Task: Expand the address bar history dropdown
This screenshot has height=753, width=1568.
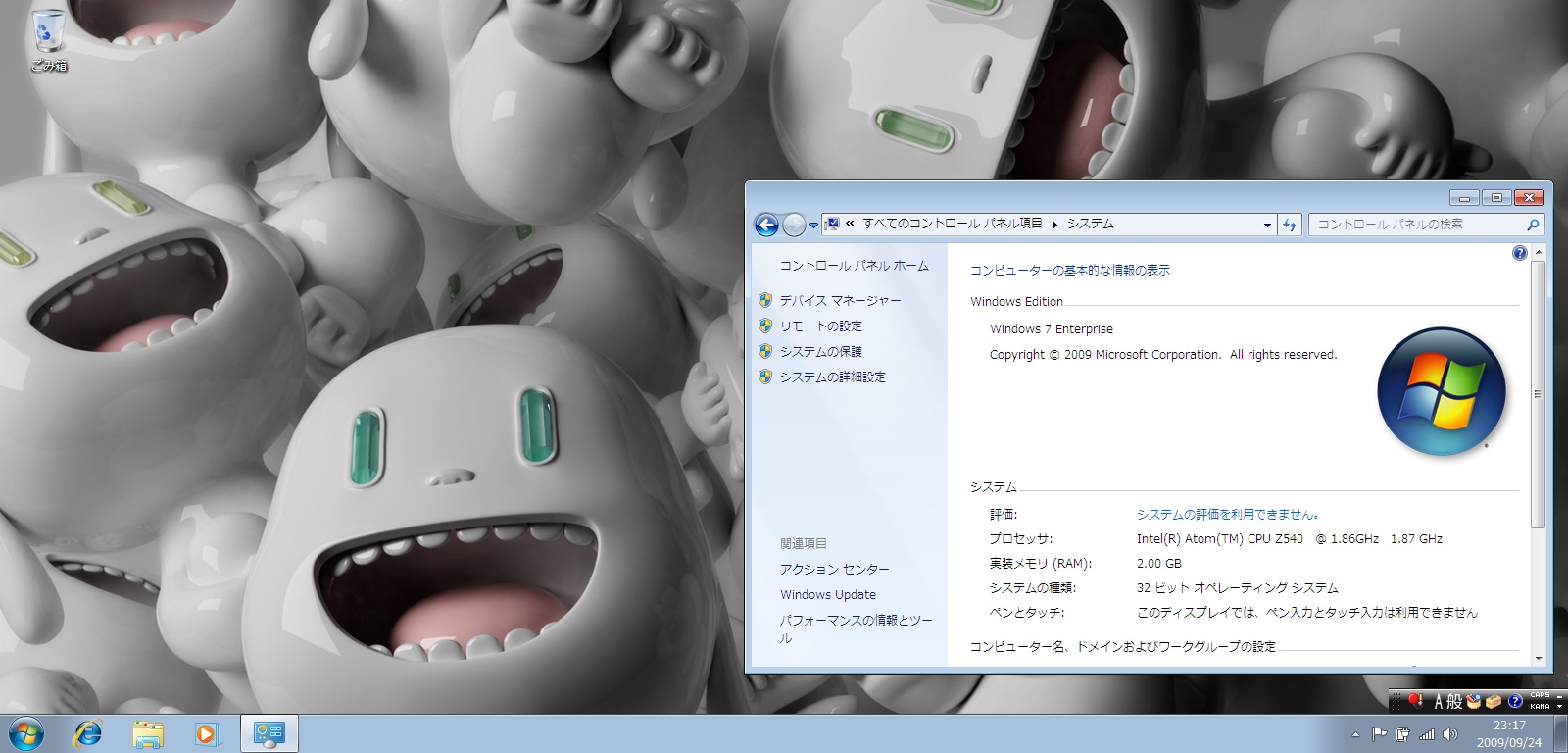Action: (x=1266, y=225)
